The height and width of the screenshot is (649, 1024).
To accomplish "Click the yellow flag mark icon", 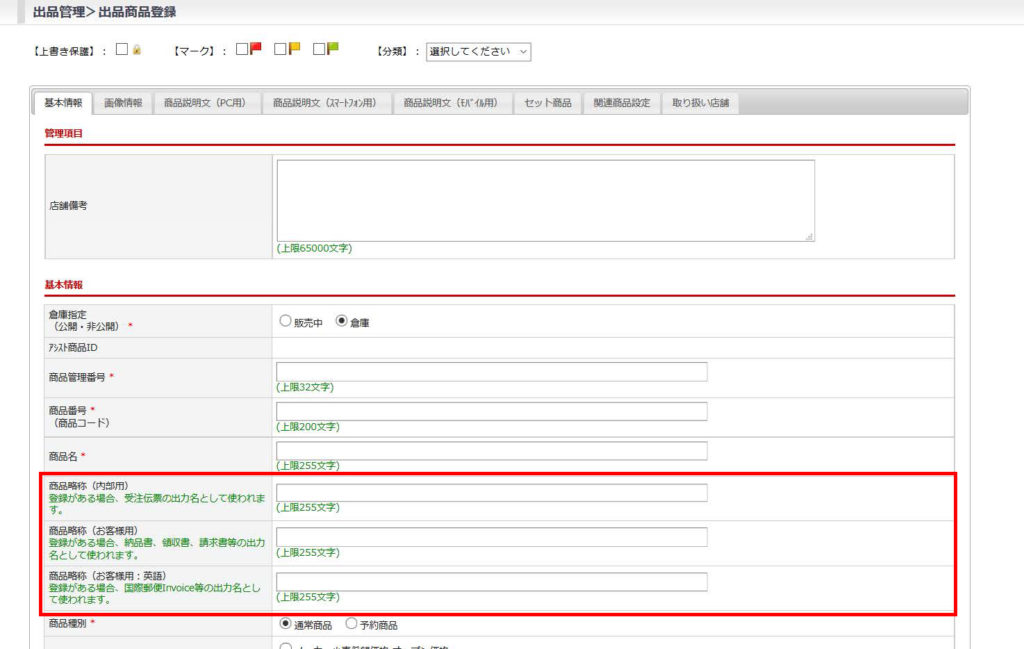I will coord(294,50).
